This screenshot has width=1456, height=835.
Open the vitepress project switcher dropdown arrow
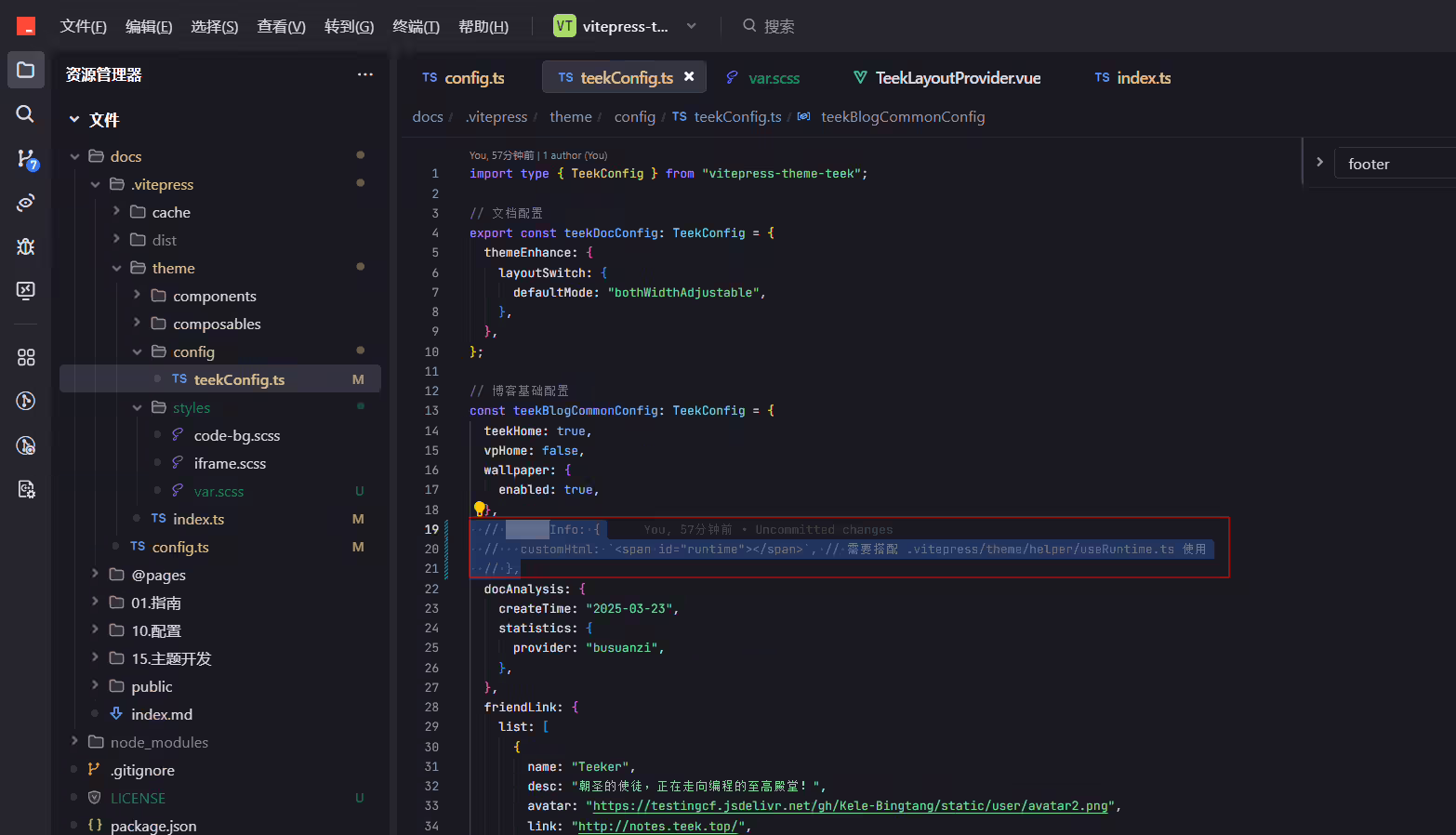[x=692, y=26]
